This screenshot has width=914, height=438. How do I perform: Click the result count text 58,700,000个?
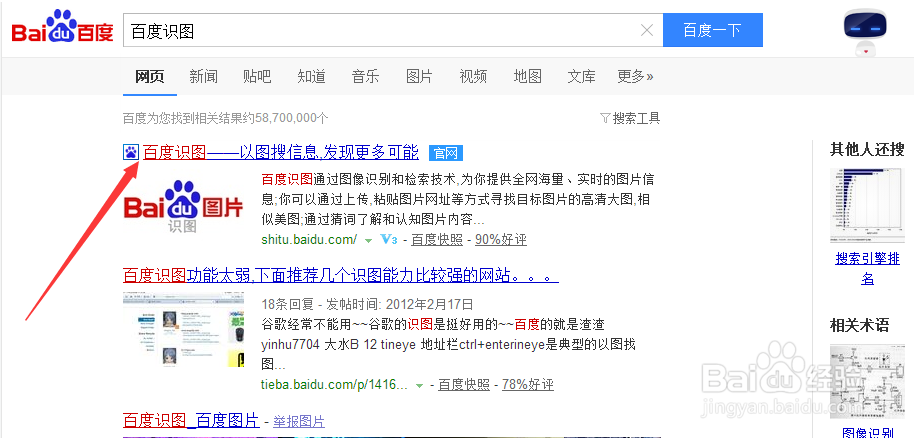pos(291,118)
